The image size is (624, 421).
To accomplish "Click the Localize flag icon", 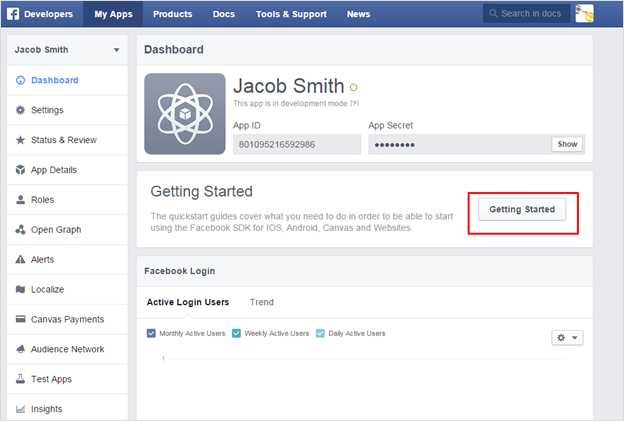I will coord(20,289).
